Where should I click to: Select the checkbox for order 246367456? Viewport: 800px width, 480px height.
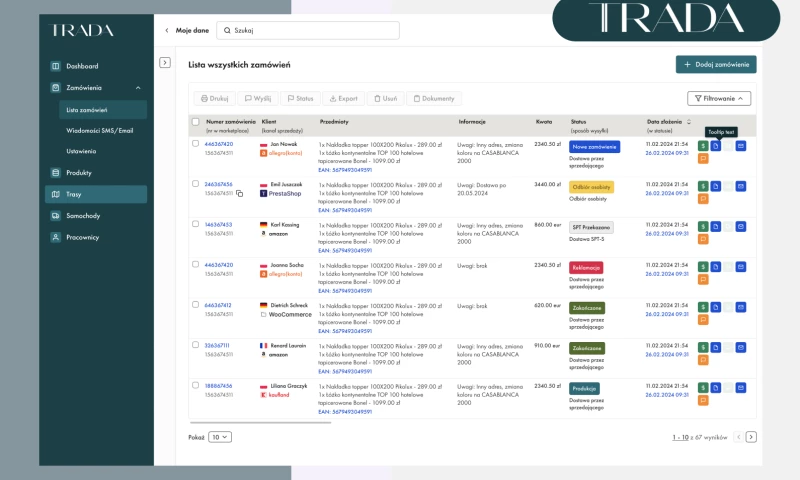[x=195, y=184]
